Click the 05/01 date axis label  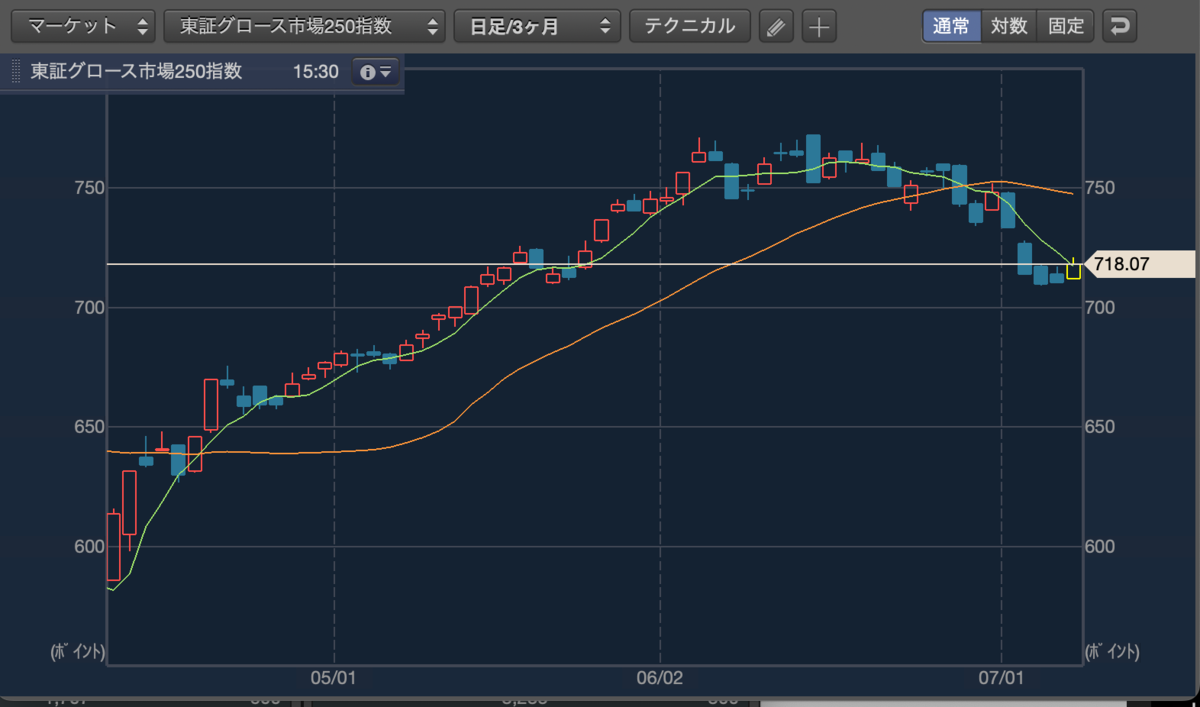point(333,677)
